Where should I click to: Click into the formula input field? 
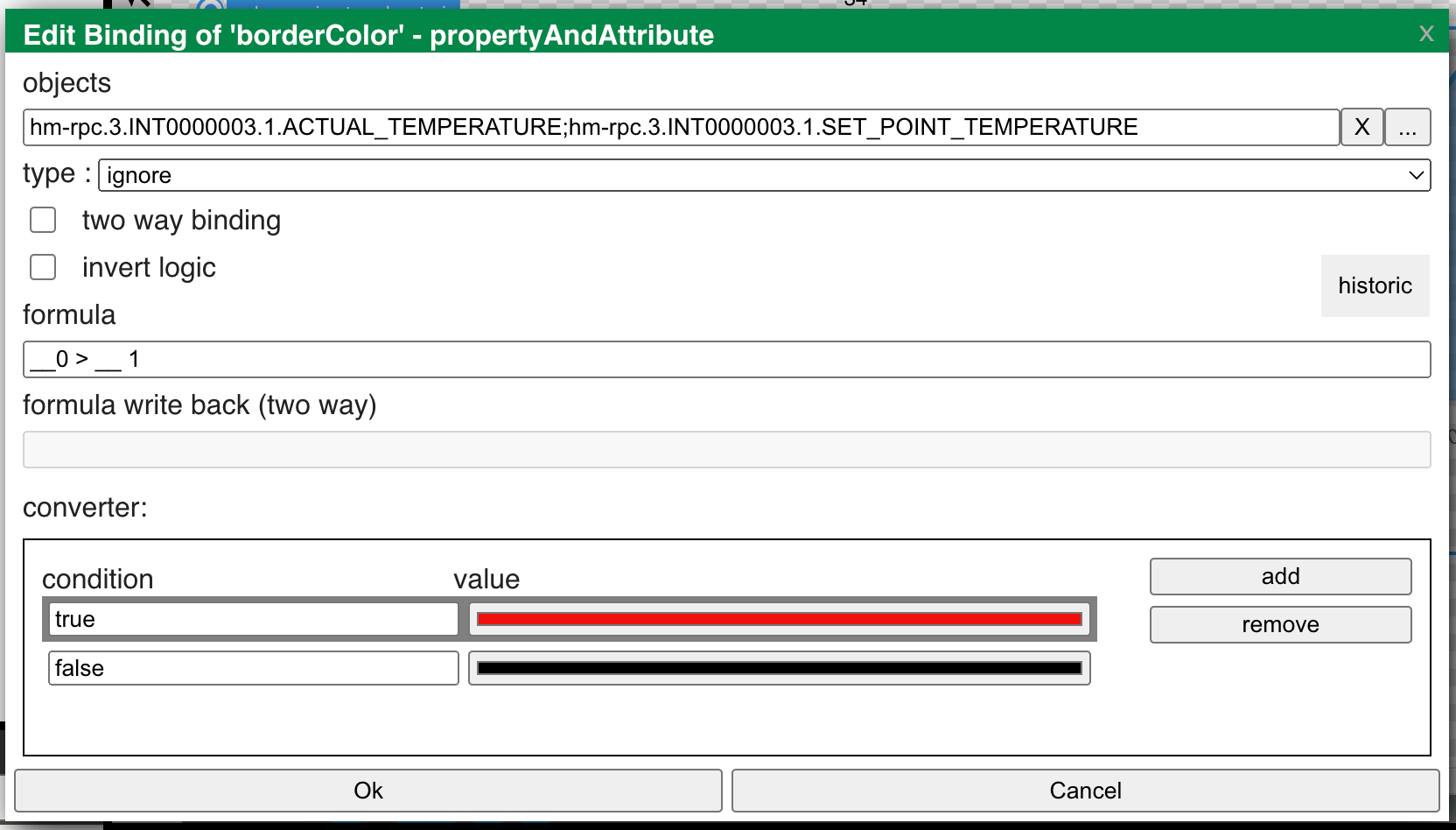point(726,359)
